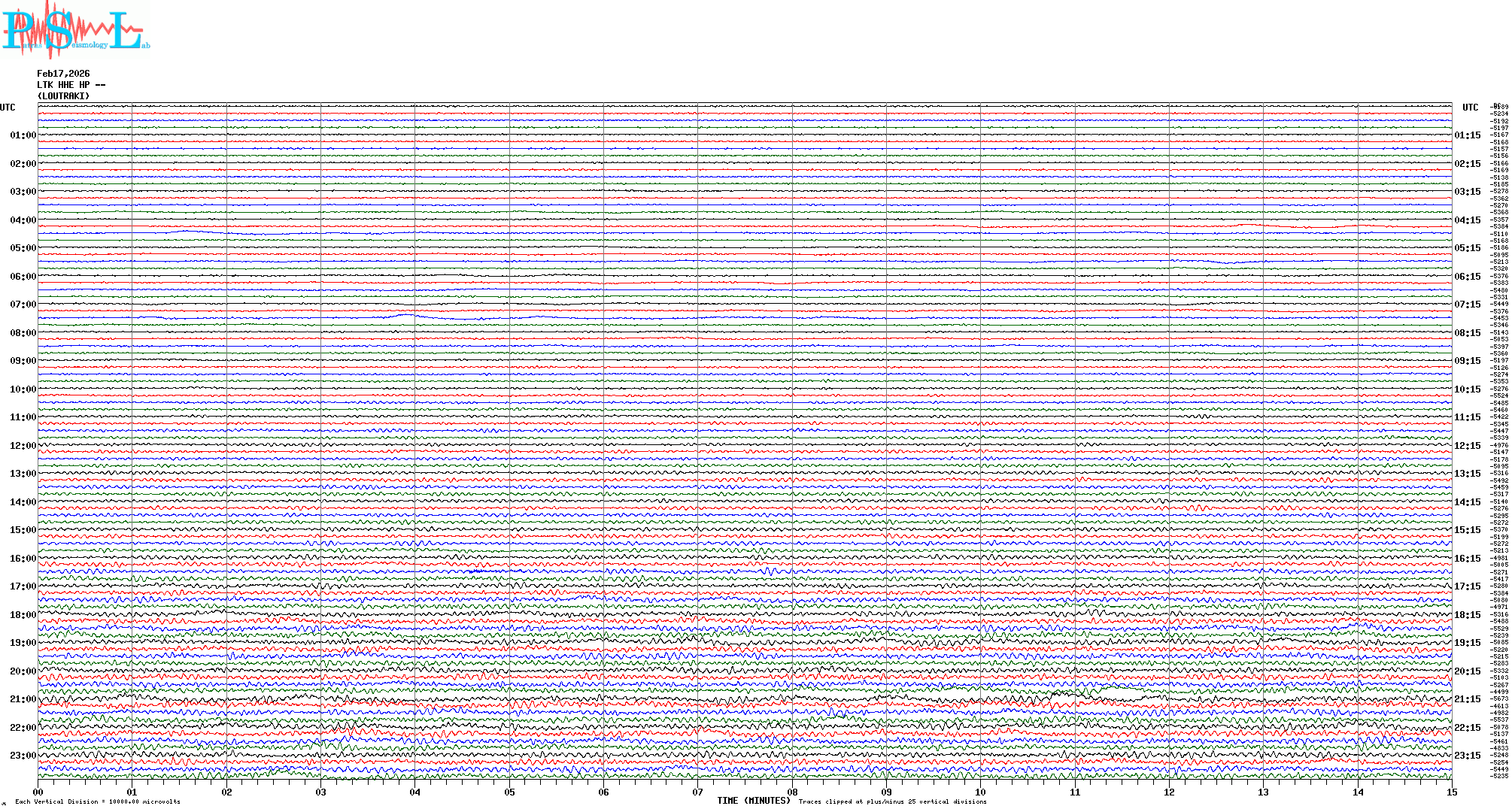Click the Each Vertical Division scale note
1512x812 pixels.
pyautogui.click(x=98, y=801)
